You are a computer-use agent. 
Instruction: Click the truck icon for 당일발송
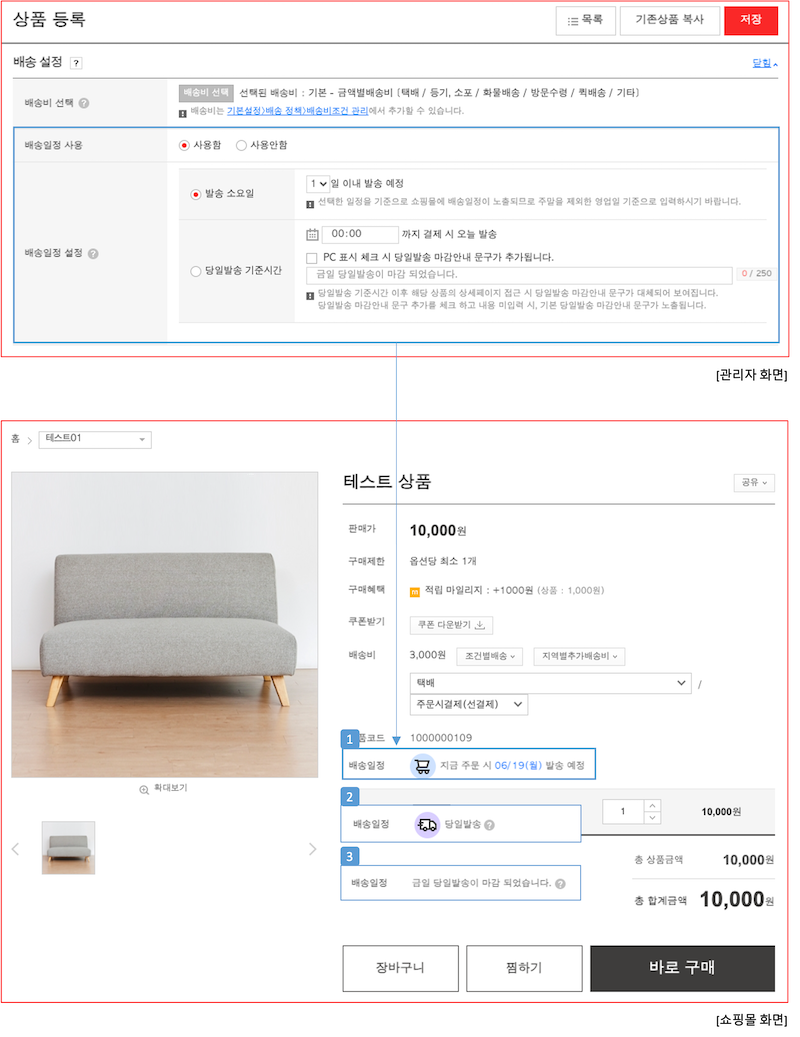(x=427, y=825)
